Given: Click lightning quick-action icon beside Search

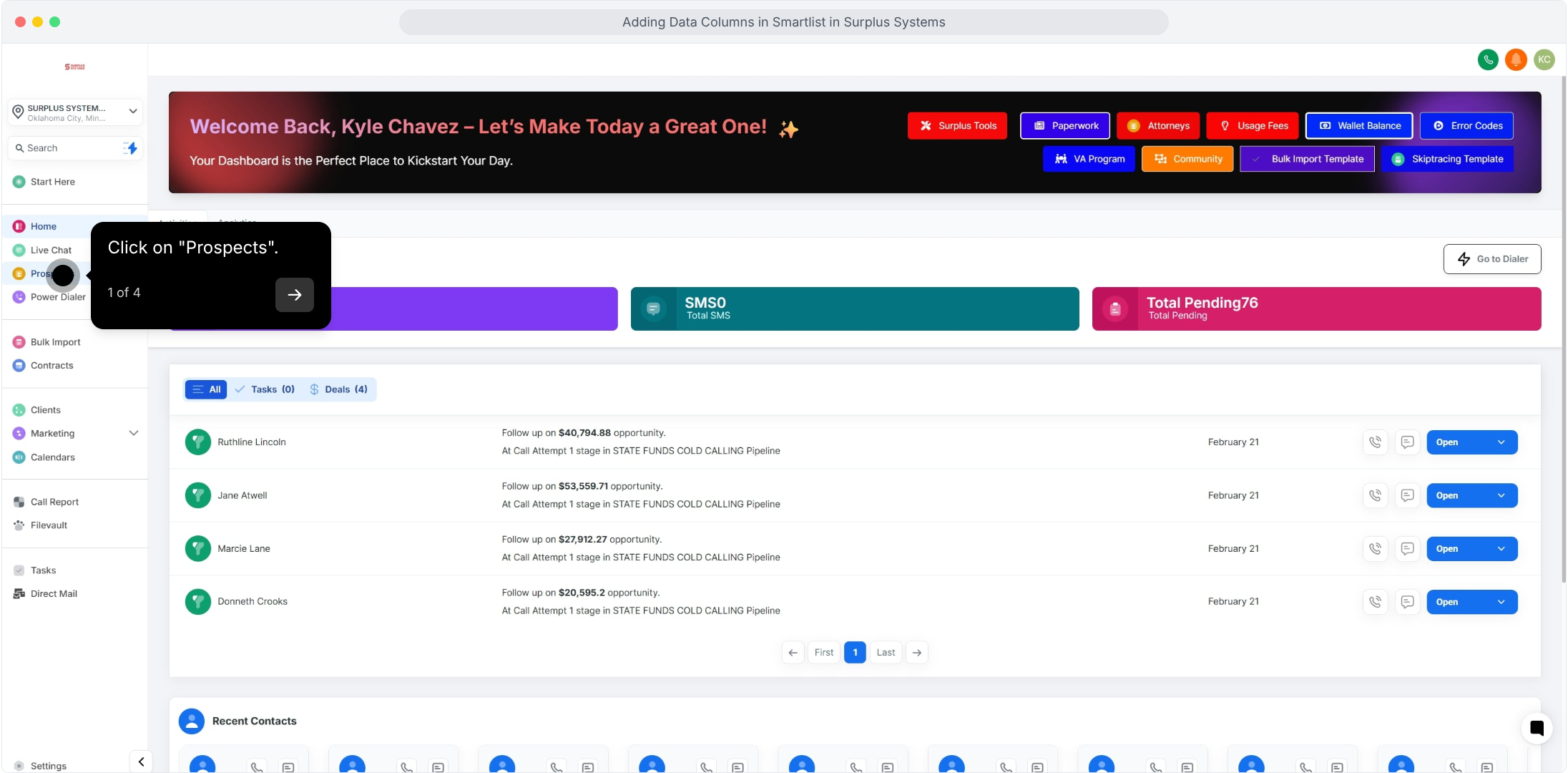Looking at the screenshot, I should (130, 148).
